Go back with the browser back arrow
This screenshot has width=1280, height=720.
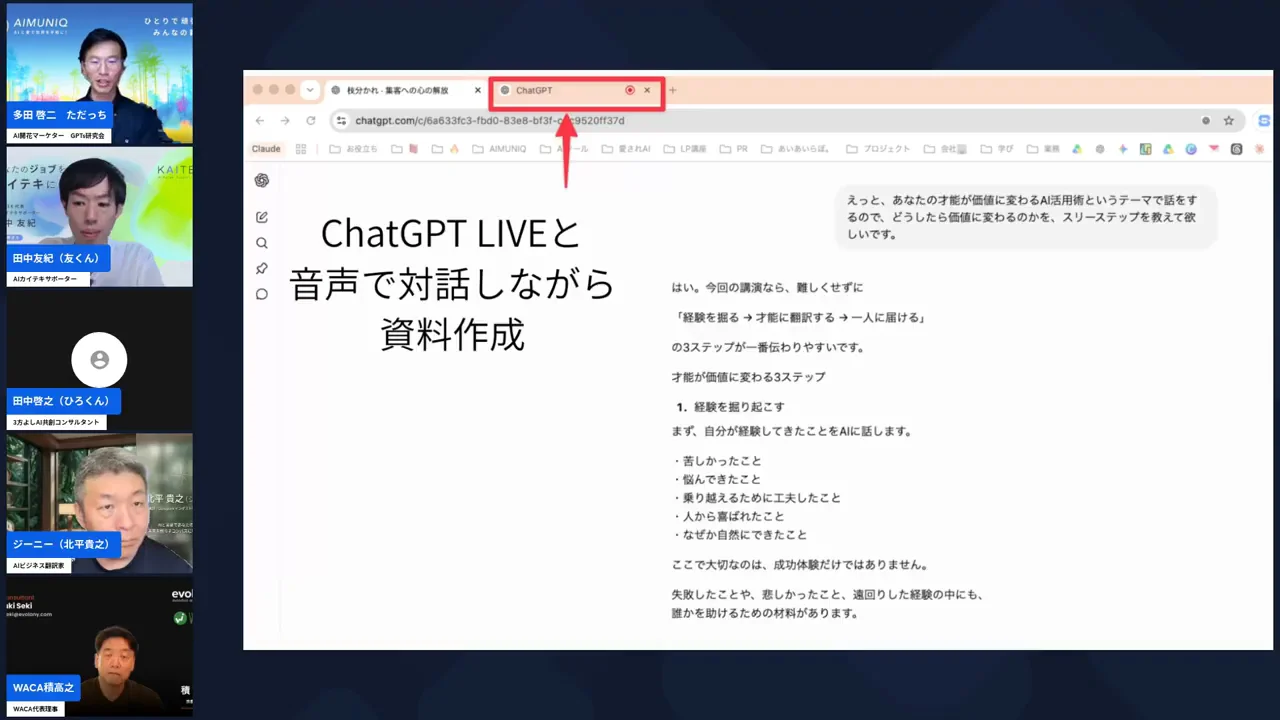point(260,120)
